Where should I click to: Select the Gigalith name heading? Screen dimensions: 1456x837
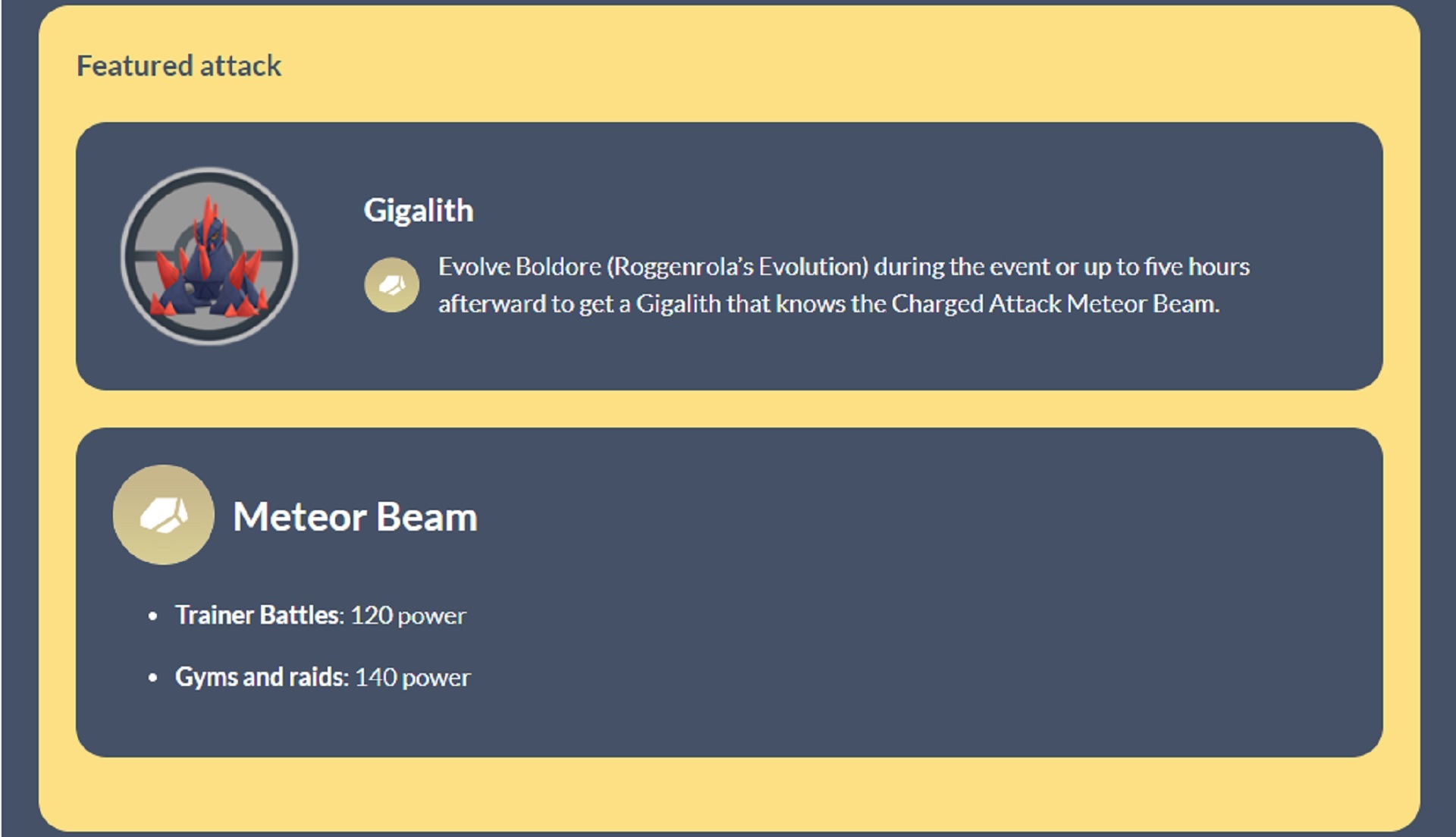point(418,210)
